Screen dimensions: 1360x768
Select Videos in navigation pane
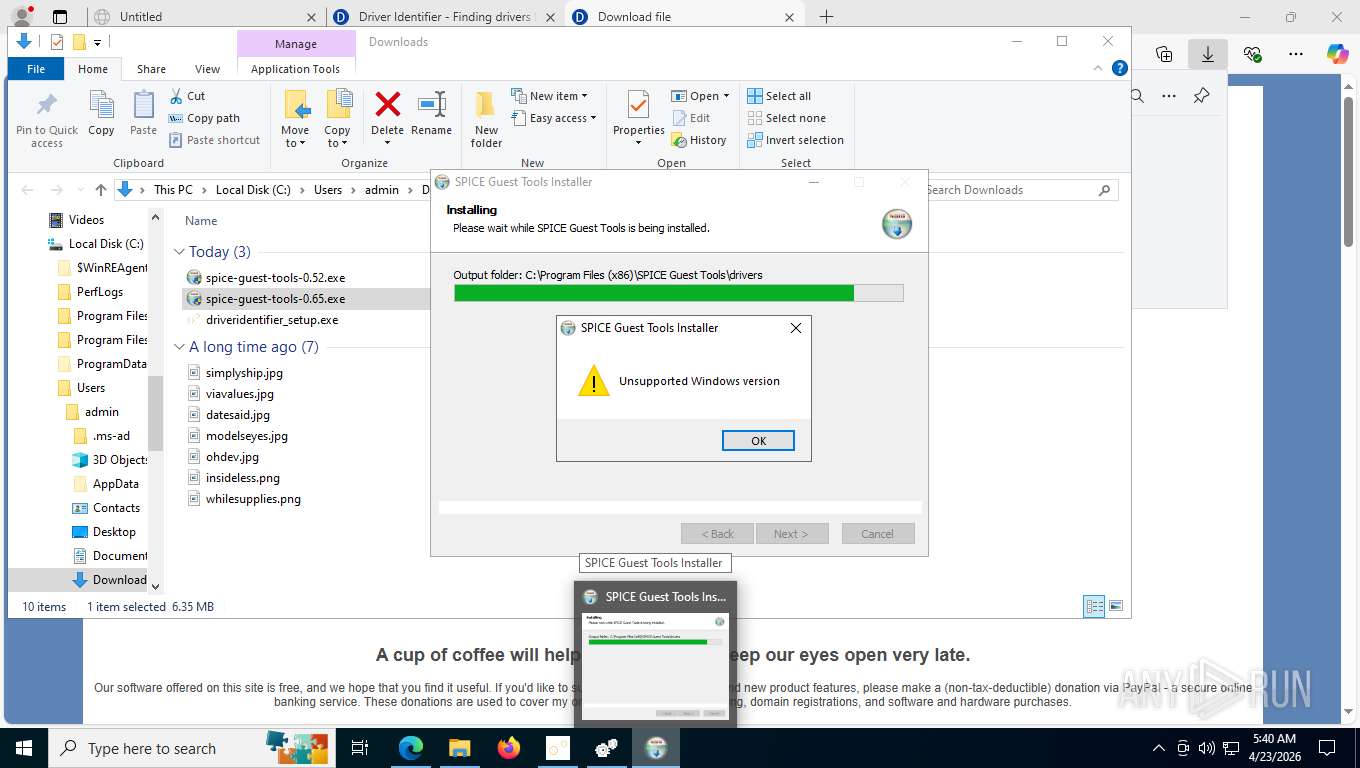coord(86,220)
